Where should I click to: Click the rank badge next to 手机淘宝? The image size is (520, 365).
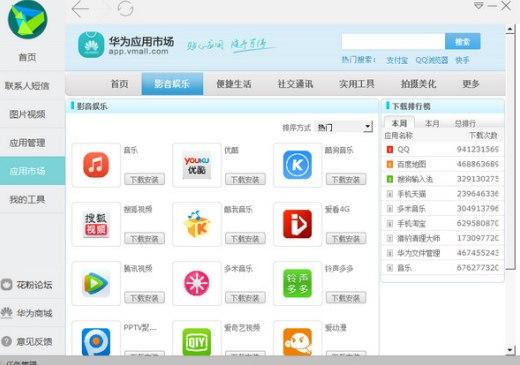coord(390,223)
